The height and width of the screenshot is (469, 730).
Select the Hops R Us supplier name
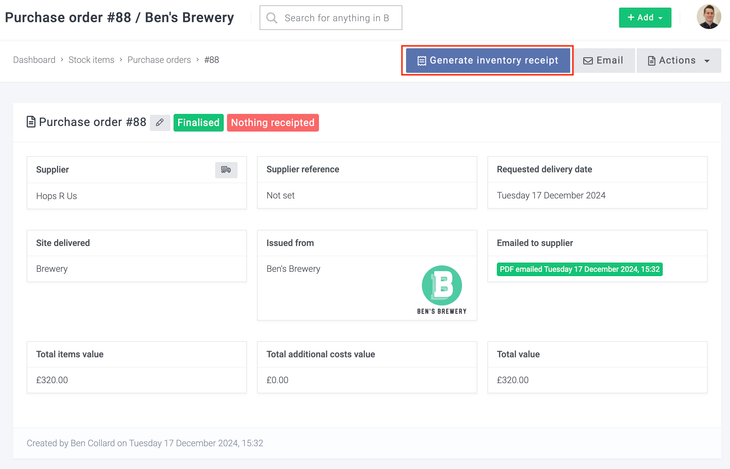click(56, 196)
